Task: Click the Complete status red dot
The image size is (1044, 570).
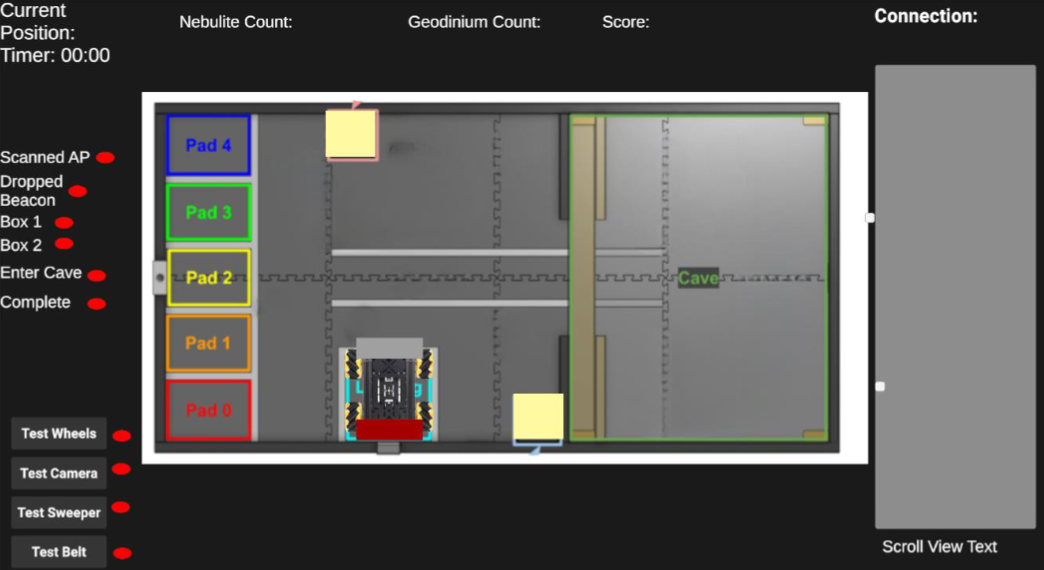Action: [x=97, y=304]
